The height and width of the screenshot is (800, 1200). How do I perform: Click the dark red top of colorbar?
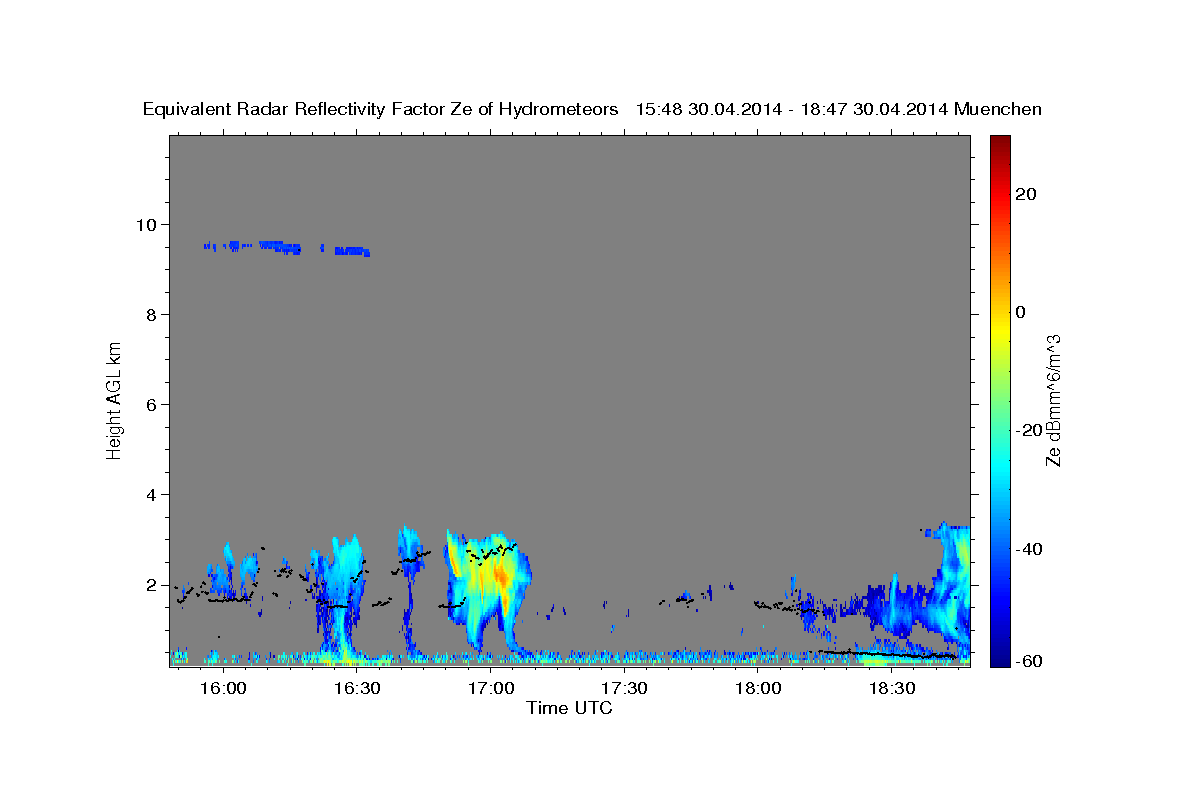pos(999,143)
